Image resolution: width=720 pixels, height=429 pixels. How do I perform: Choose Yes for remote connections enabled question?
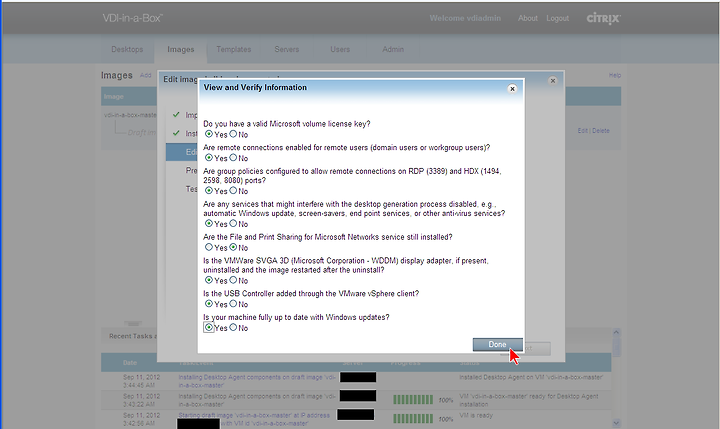click(209, 158)
